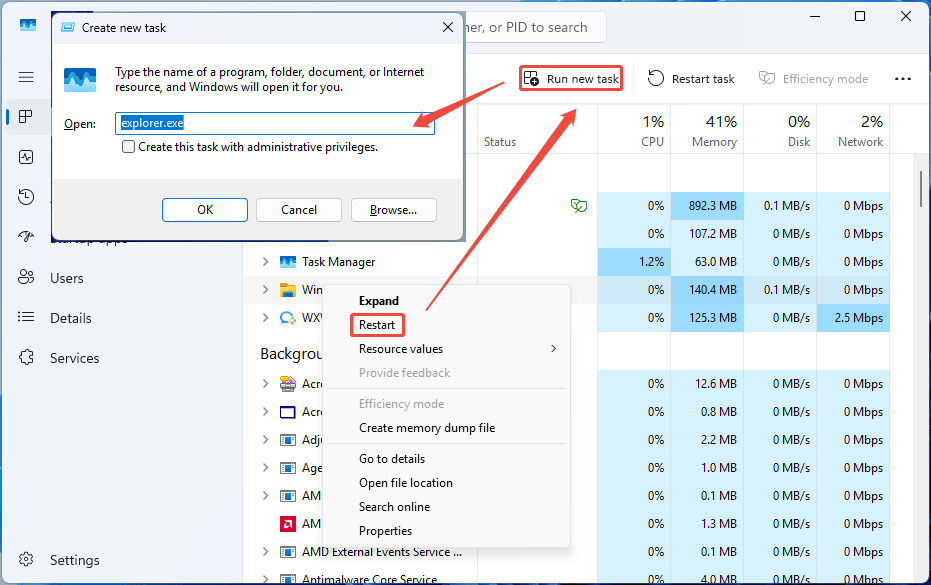This screenshot has height=585, width=931.
Task: Toggle Efficiency mode in the toolbar
Action: tap(813, 78)
